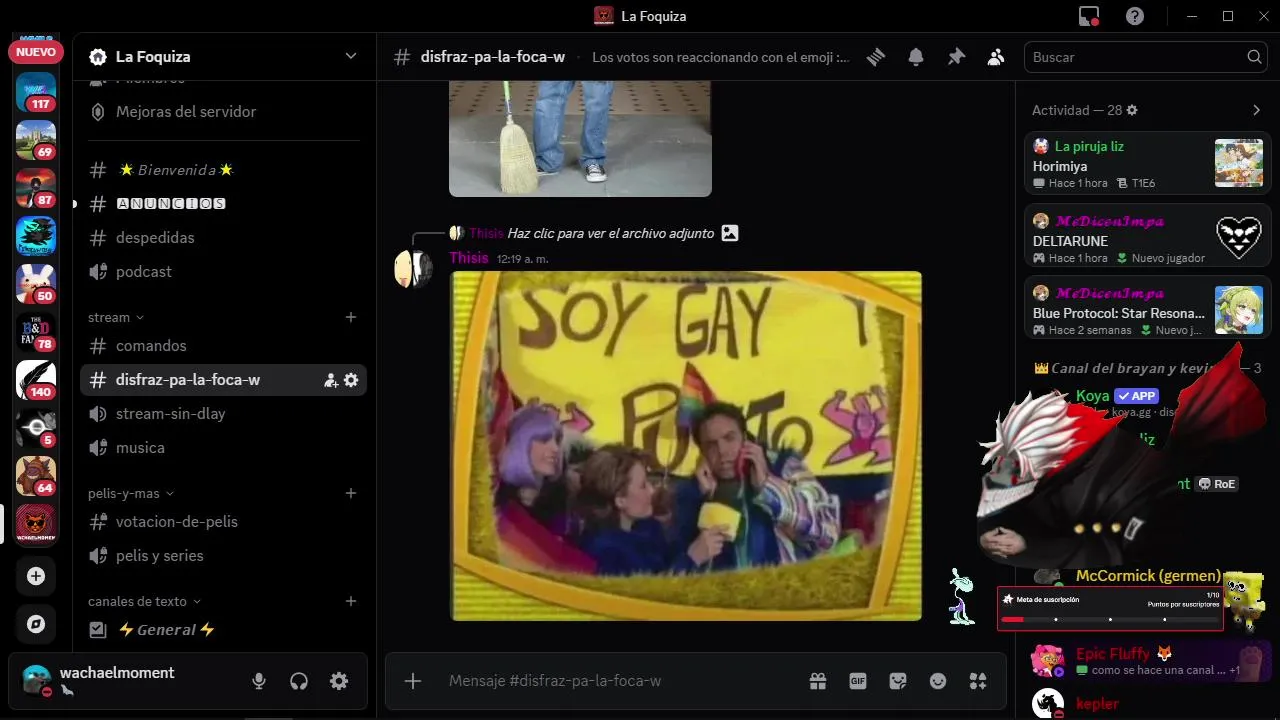Join the podcast voice channel

click(x=223, y=272)
